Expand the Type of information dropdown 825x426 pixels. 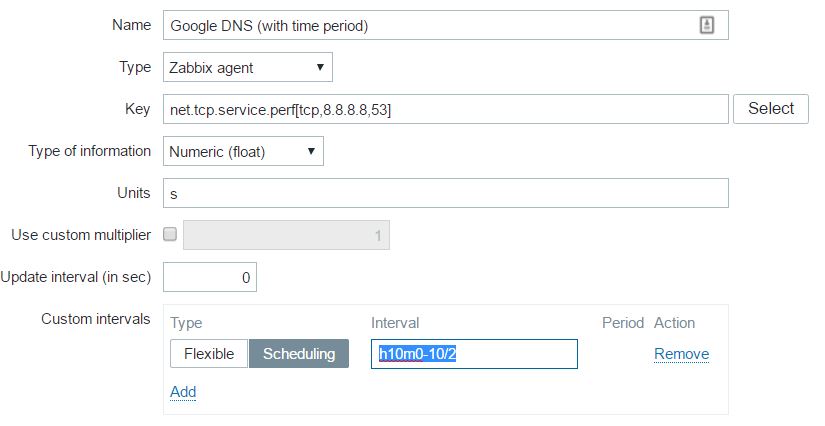(242, 152)
